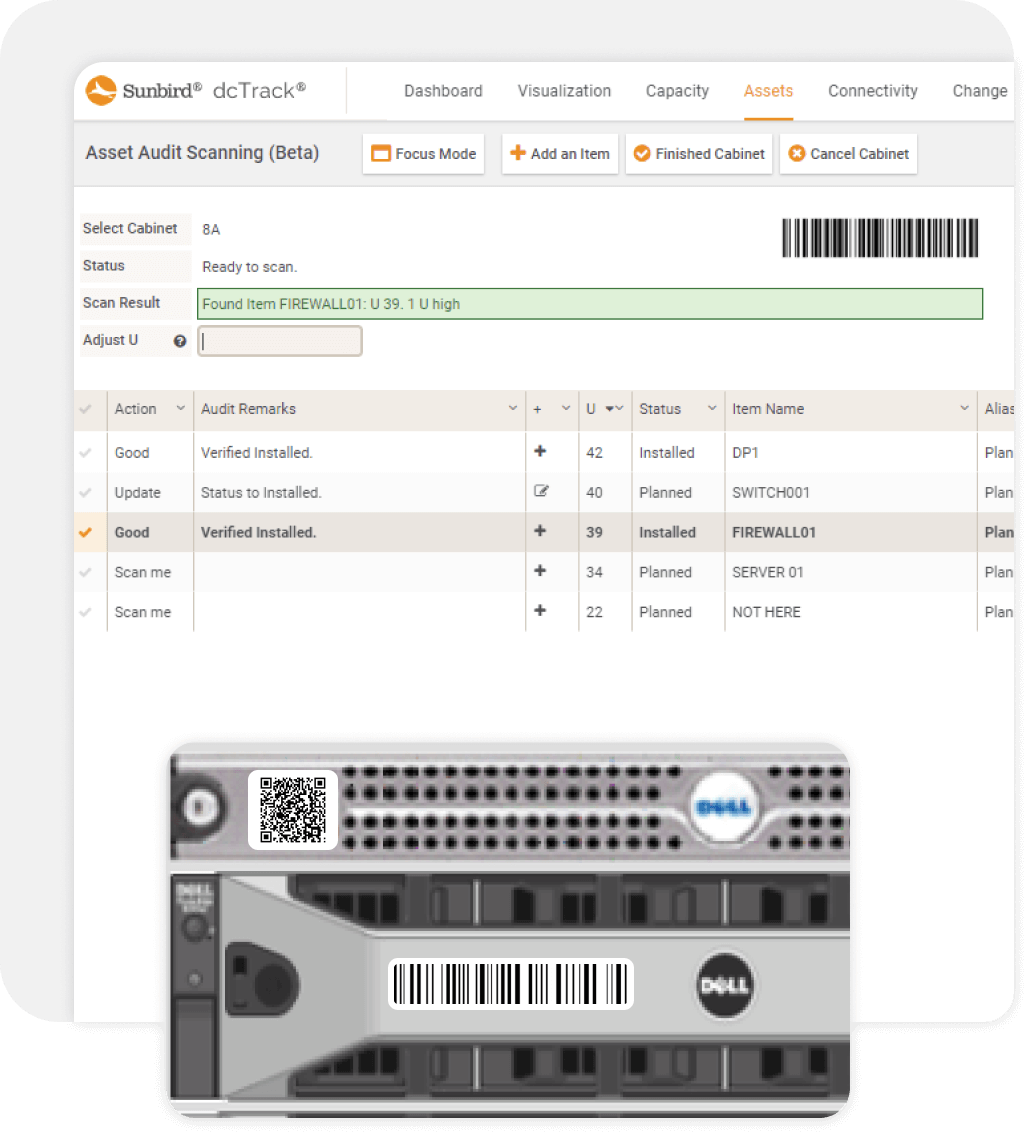Viewport: 1030px width, 1136px height.
Task: Toggle the select-all checkmark in the table header
Action: pos(85,409)
